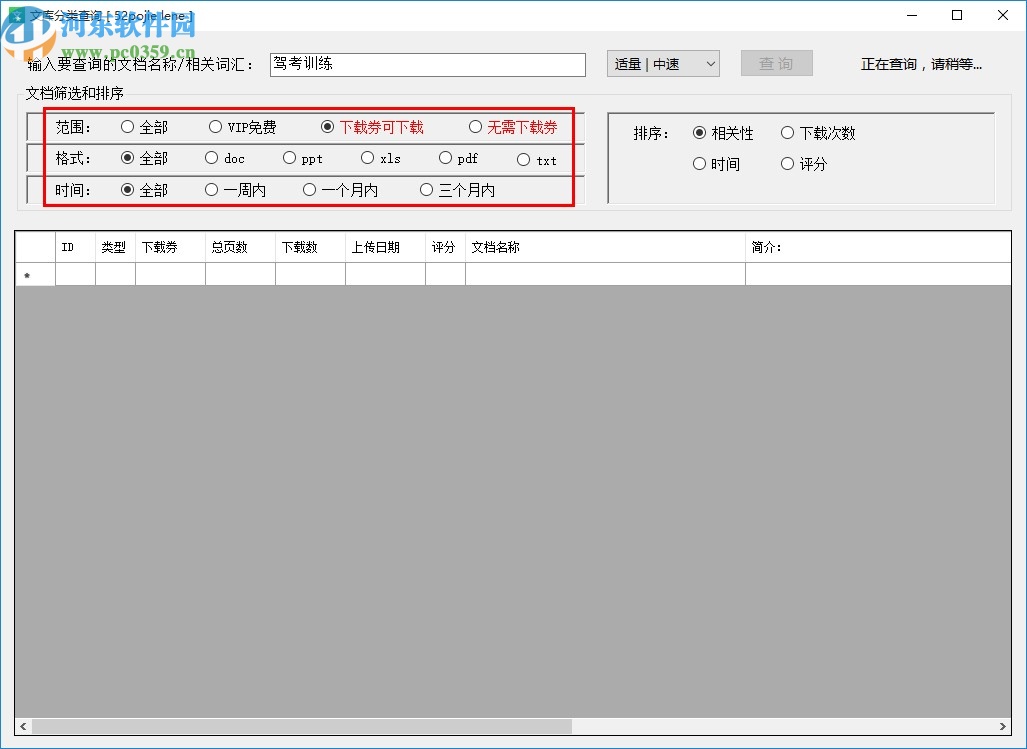Viewport: 1027px width, 749px height.
Task: Click the 总页数 column header
Action: coord(240,247)
